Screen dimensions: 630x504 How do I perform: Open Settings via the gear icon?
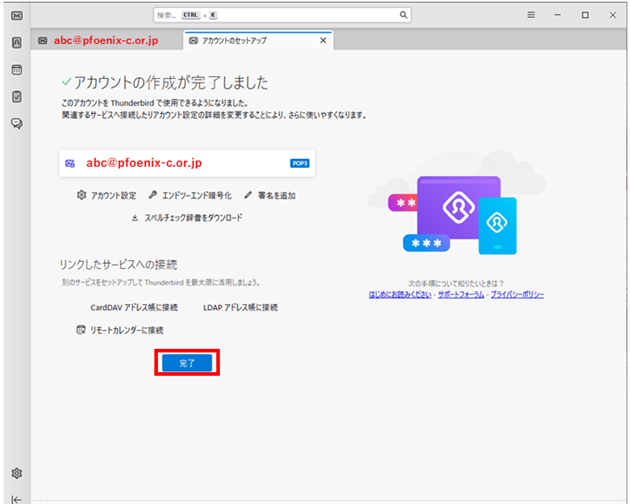pos(17,473)
